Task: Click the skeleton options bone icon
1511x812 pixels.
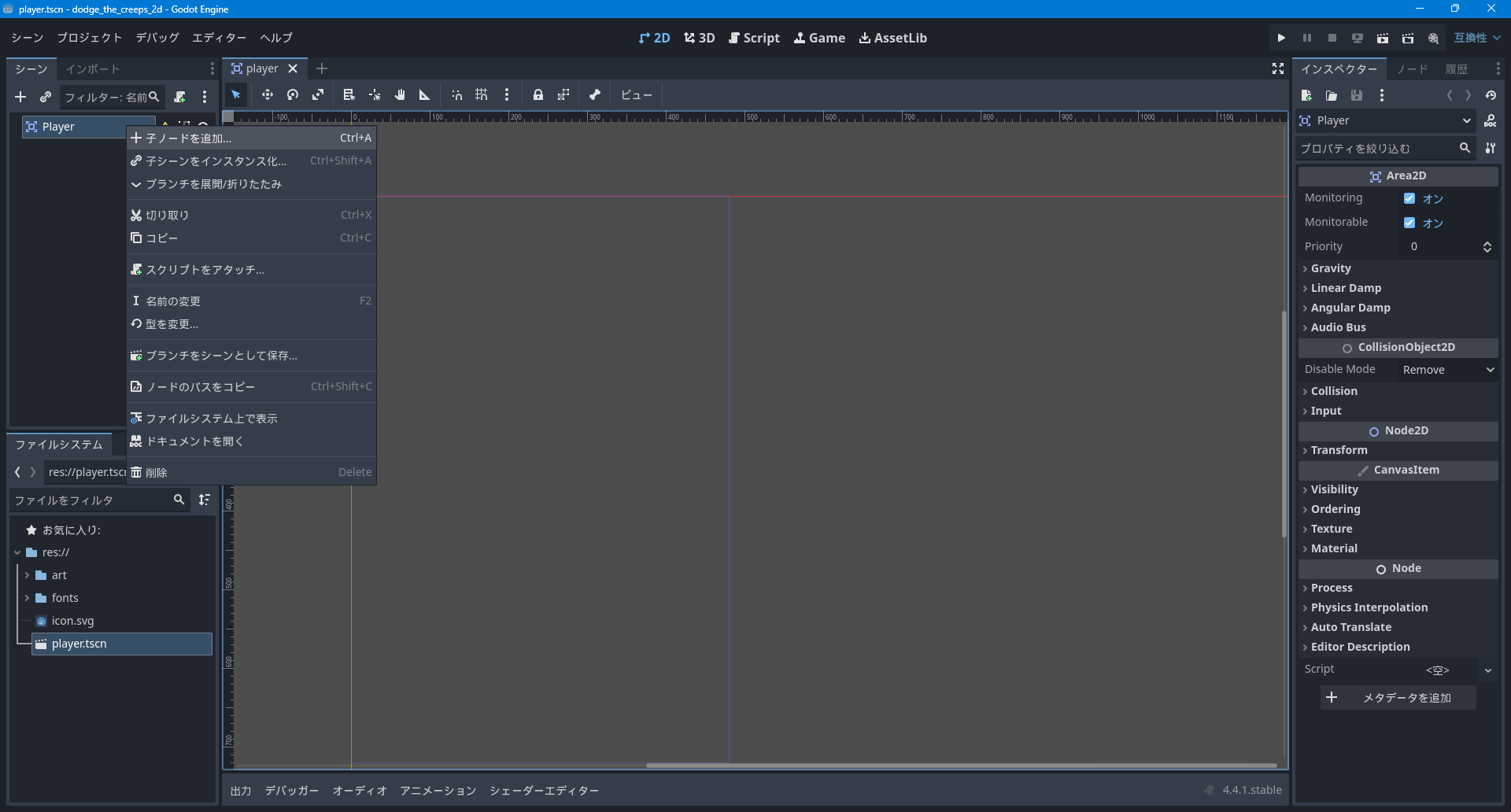Action: click(x=595, y=95)
